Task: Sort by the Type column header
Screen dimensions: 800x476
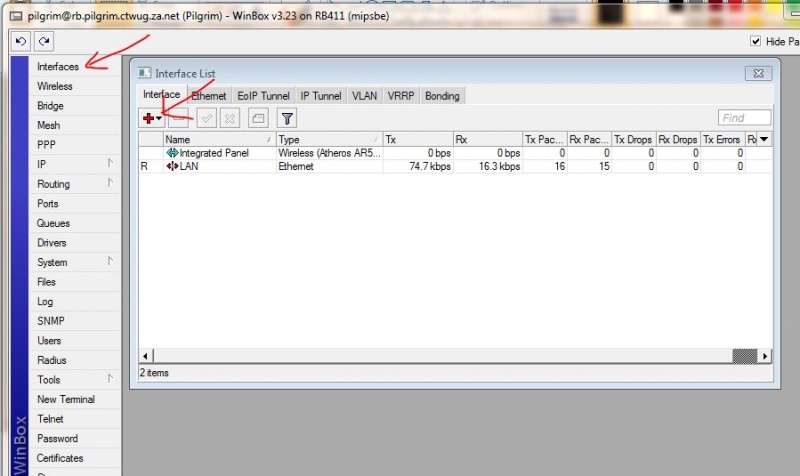Action: [330, 139]
